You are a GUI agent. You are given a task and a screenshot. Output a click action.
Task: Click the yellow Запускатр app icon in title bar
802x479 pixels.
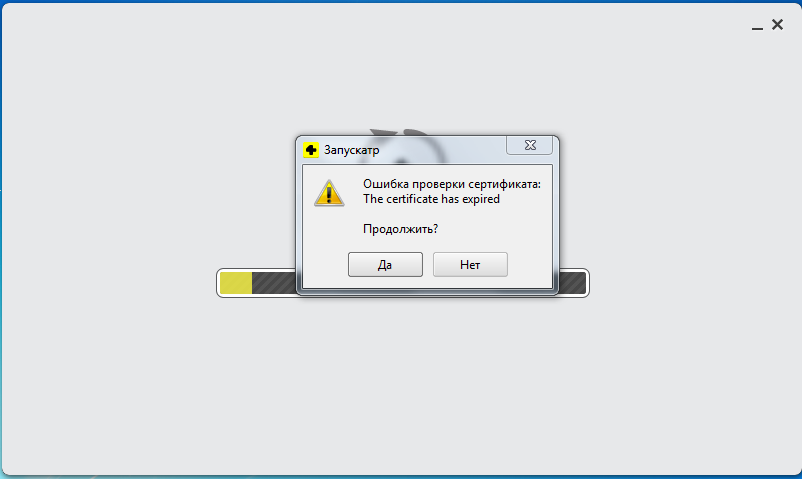click(x=310, y=150)
